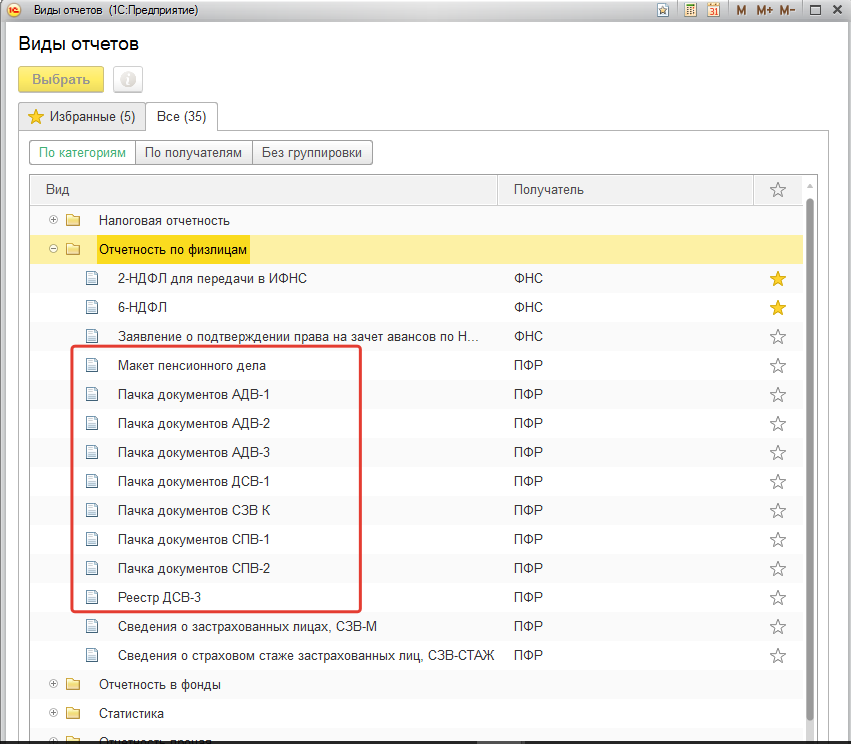
Task: Star the Пачка документов ДСВ-1 row
Action: (x=778, y=482)
